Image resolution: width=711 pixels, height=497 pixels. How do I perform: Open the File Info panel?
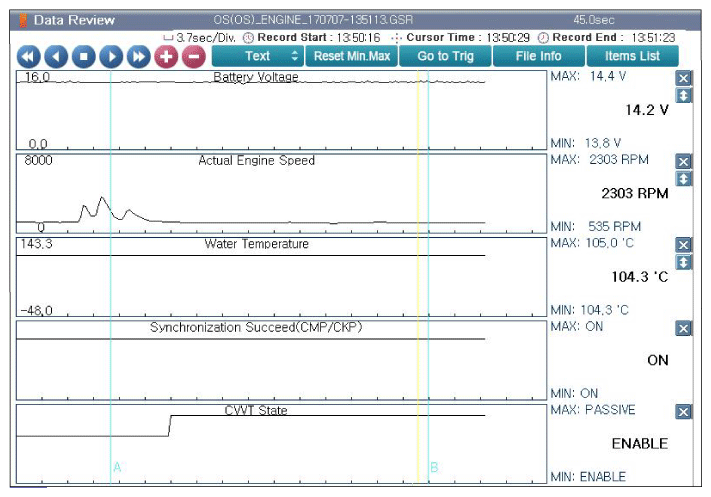tap(539, 56)
